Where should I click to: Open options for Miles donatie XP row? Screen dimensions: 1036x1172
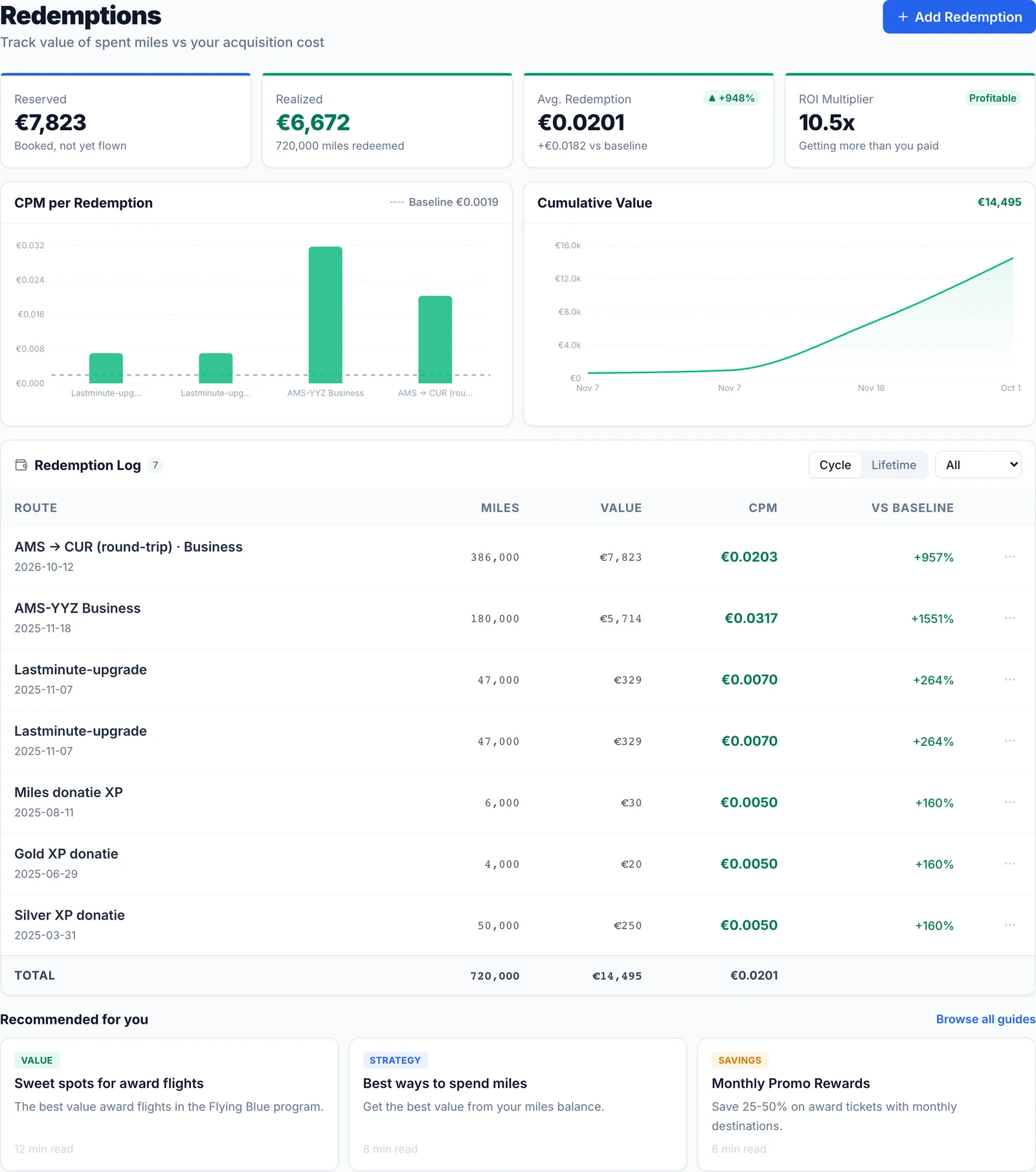click(x=1009, y=802)
